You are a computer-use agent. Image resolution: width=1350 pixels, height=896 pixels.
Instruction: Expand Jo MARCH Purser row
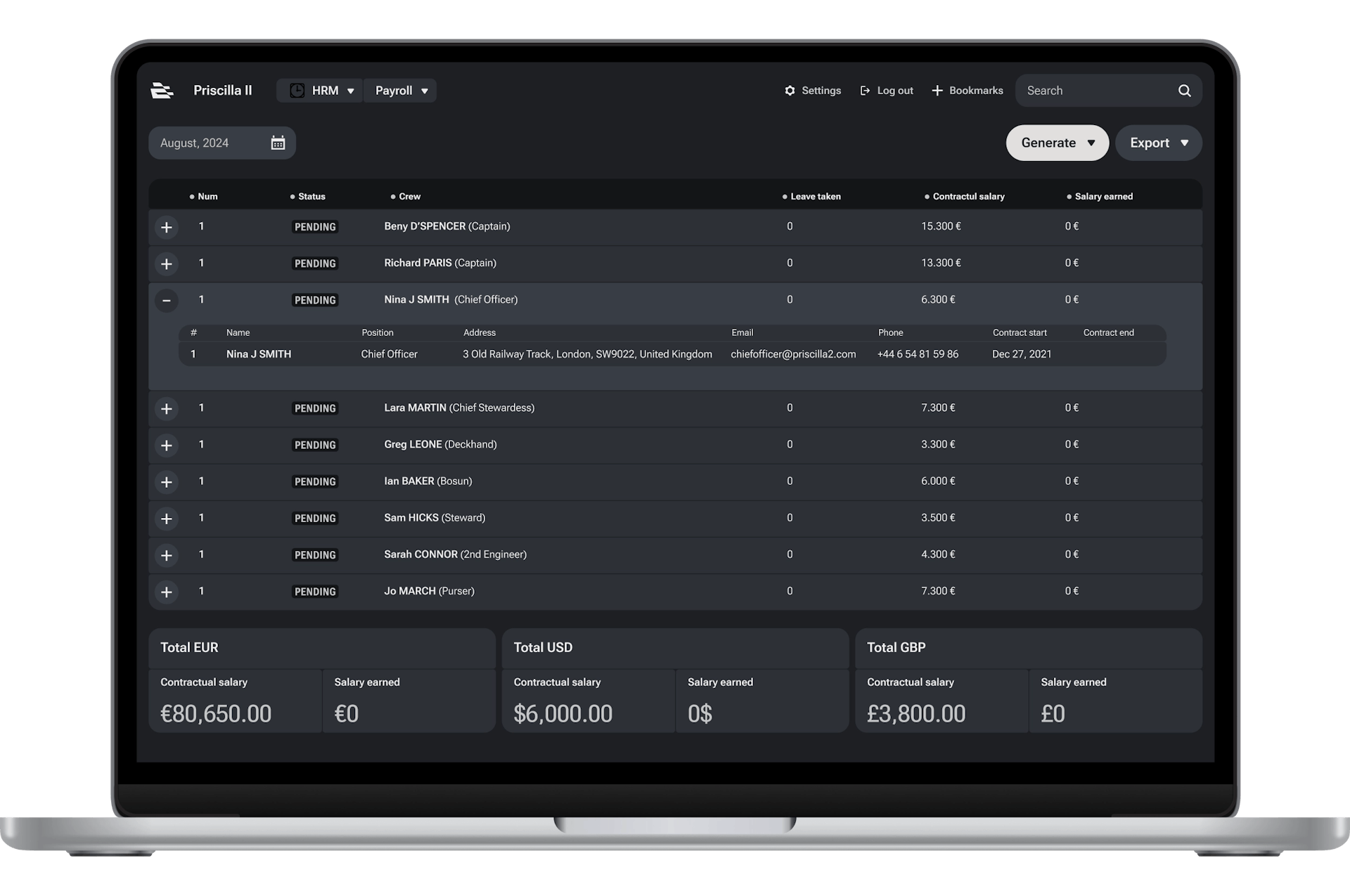167,592
